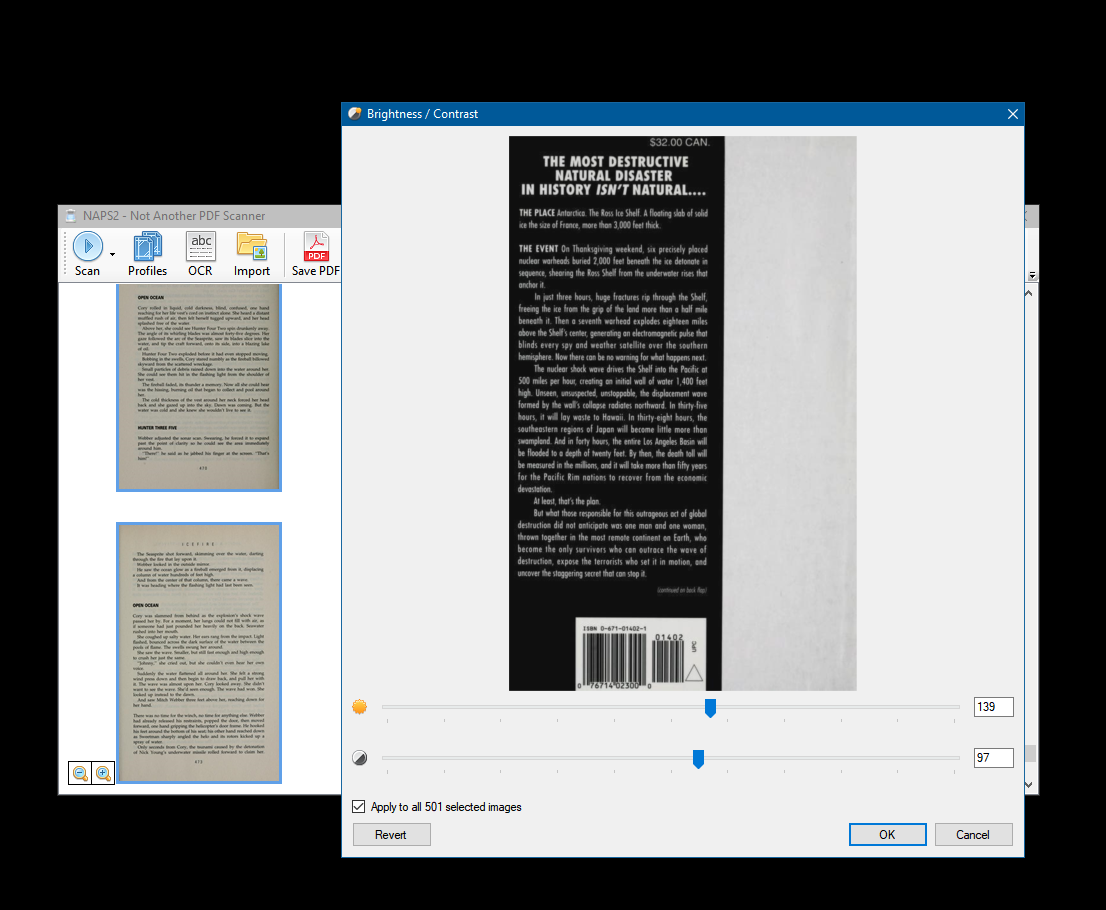The width and height of the screenshot is (1106, 910).
Task: Click the contrast slider handle
Action: point(698,759)
